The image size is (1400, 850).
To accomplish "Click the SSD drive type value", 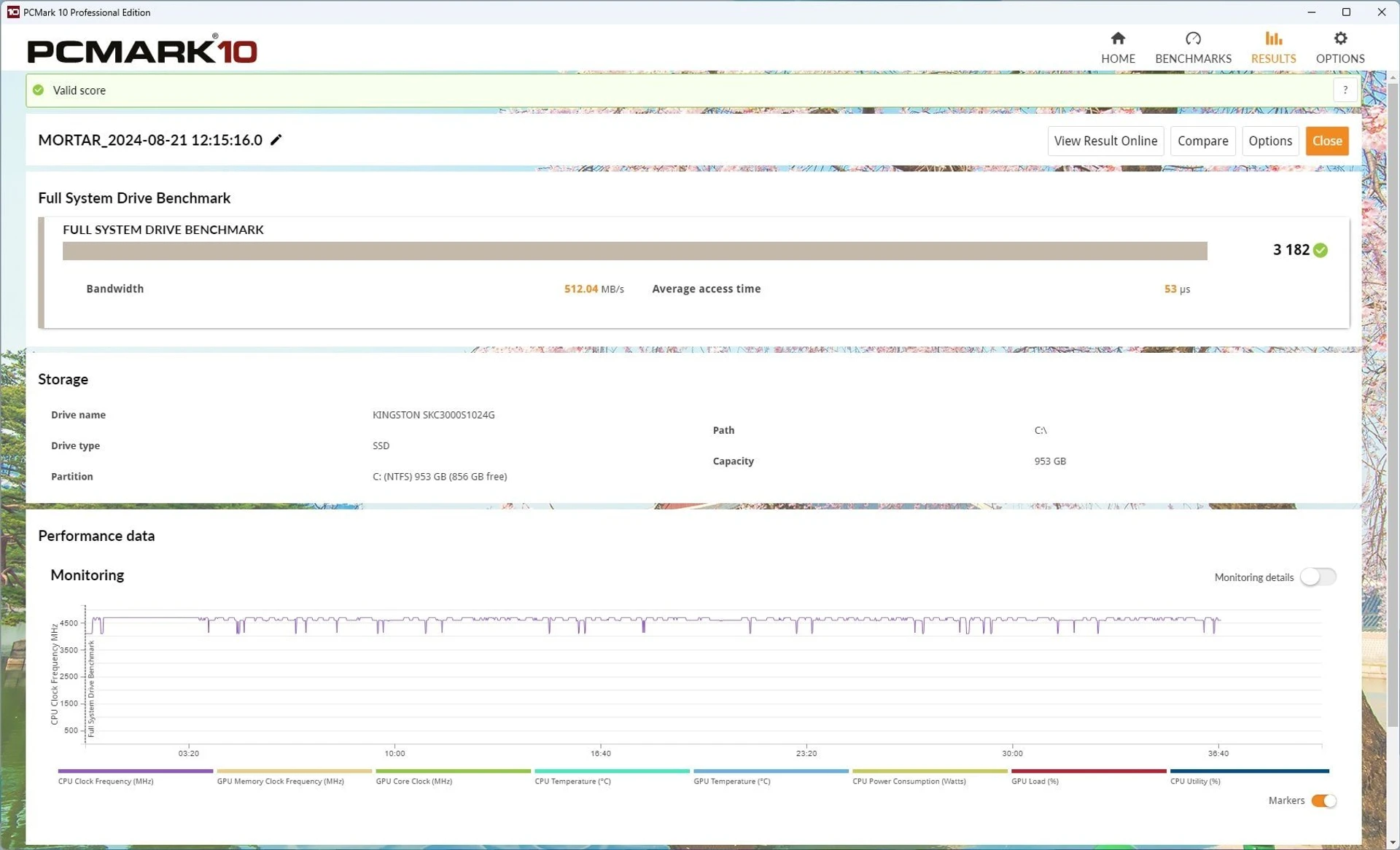I will point(381,445).
